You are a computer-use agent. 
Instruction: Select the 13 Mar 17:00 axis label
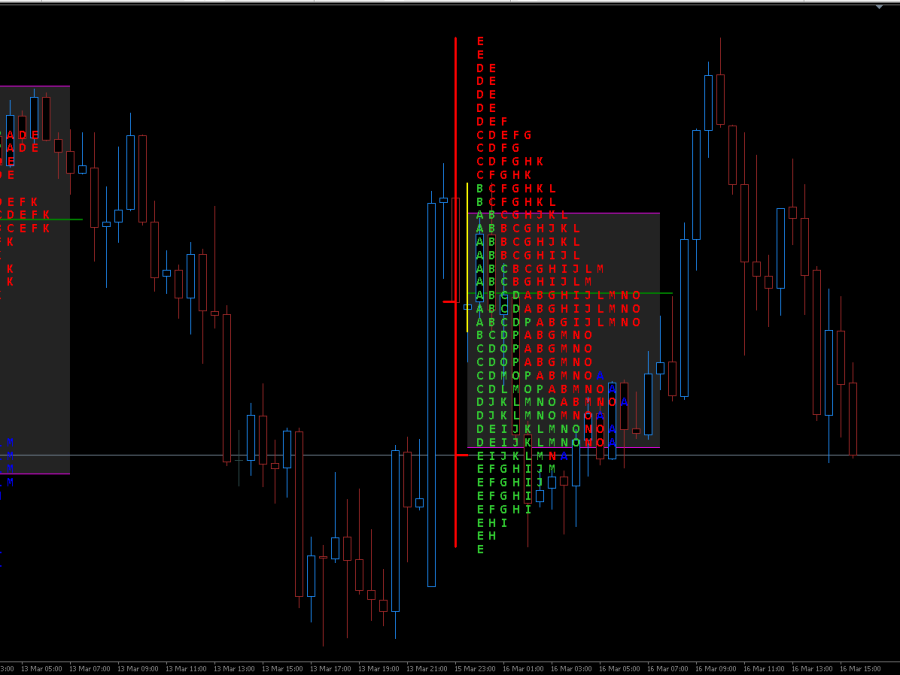pyautogui.click(x=330, y=668)
